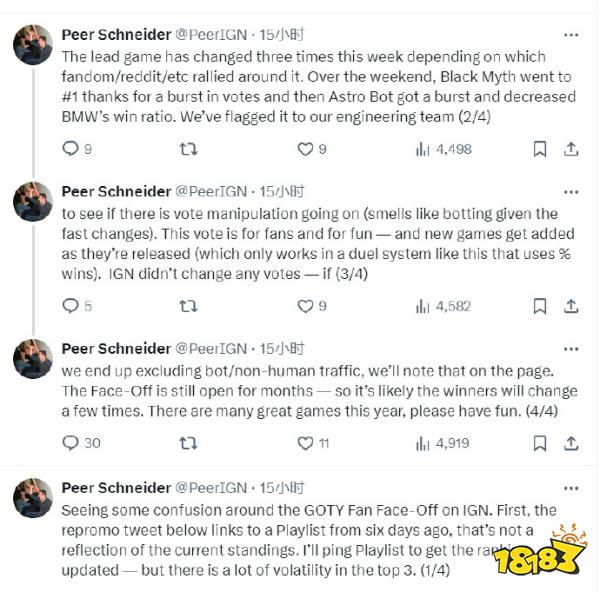Share the (4/4) Face-Off tweet
Screen dimensions: 600x592
point(571,443)
